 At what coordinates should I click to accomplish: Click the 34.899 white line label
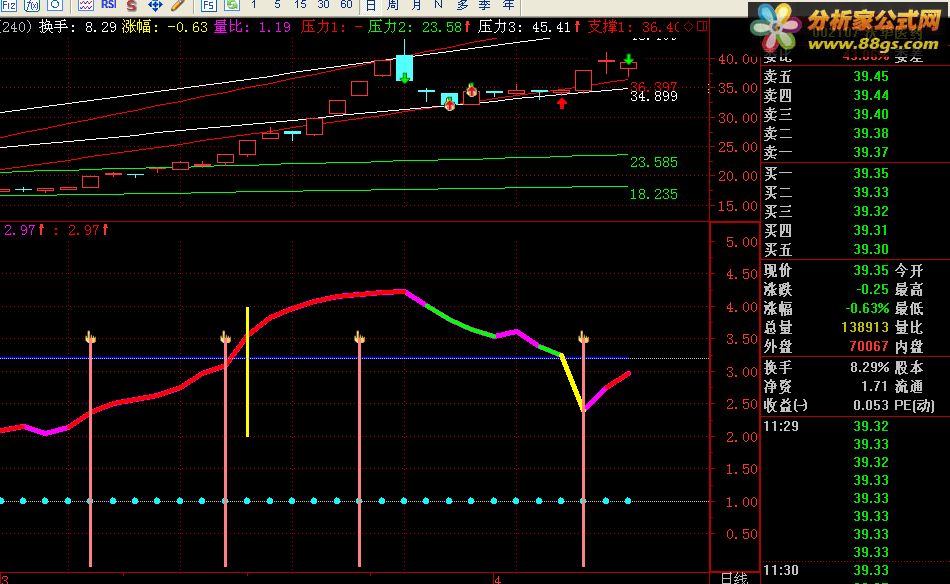[654, 96]
